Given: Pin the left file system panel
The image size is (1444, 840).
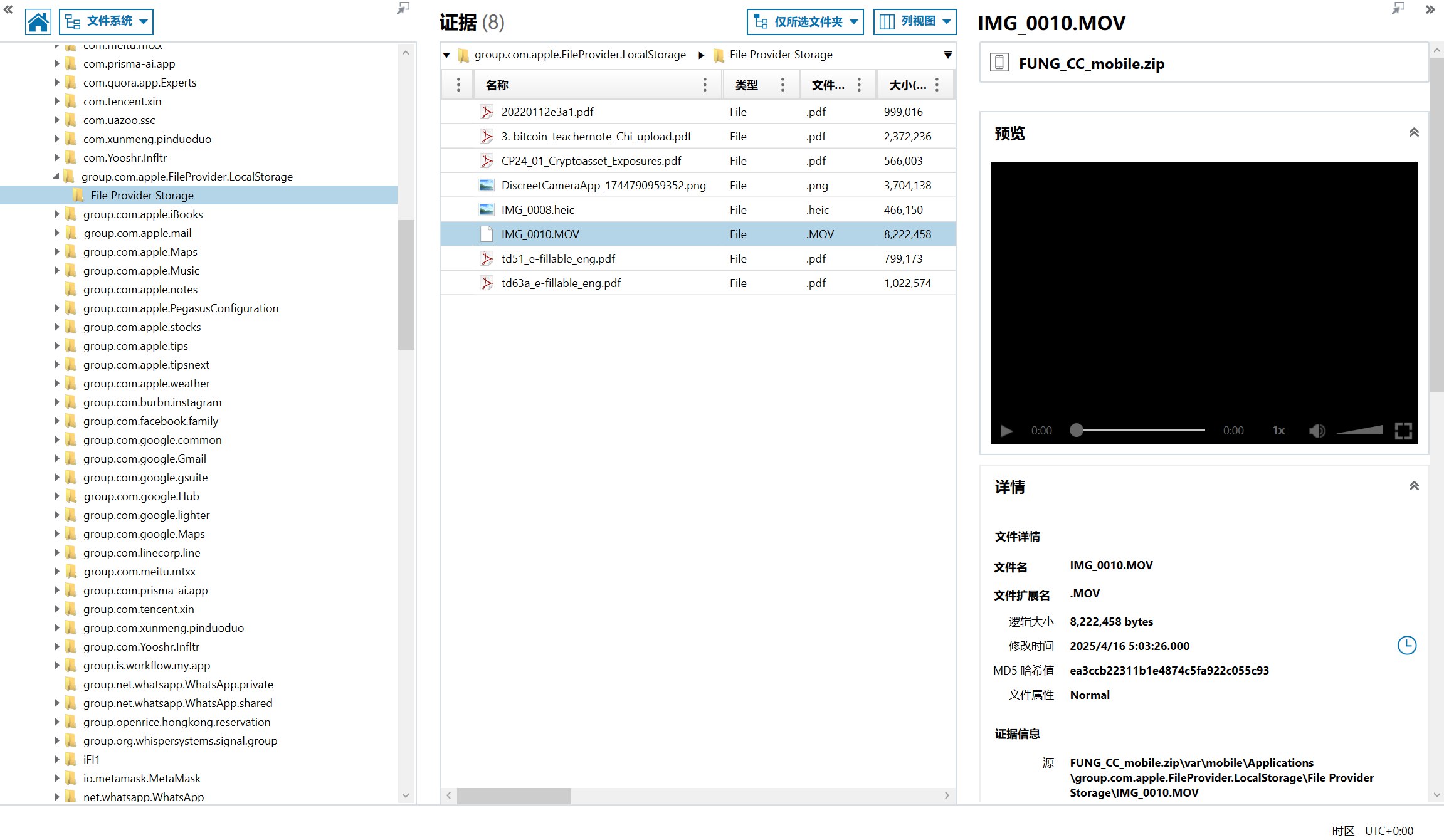Looking at the screenshot, I should pos(403,8).
